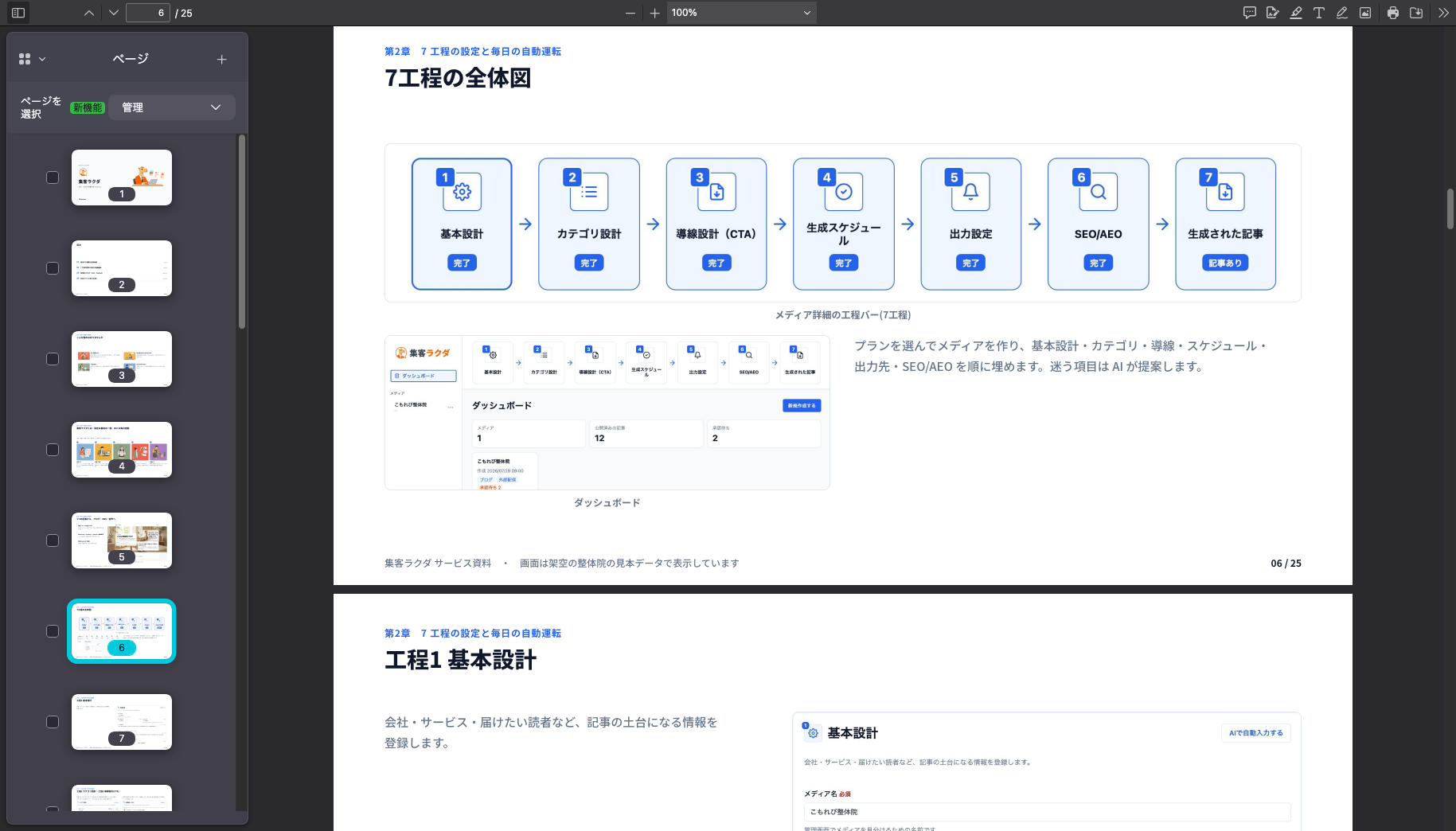Click the thumbnail sidebar scrollbar
The height and width of the screenshot is (831, 1456).
pyautogui.click(x=242, y=232)
